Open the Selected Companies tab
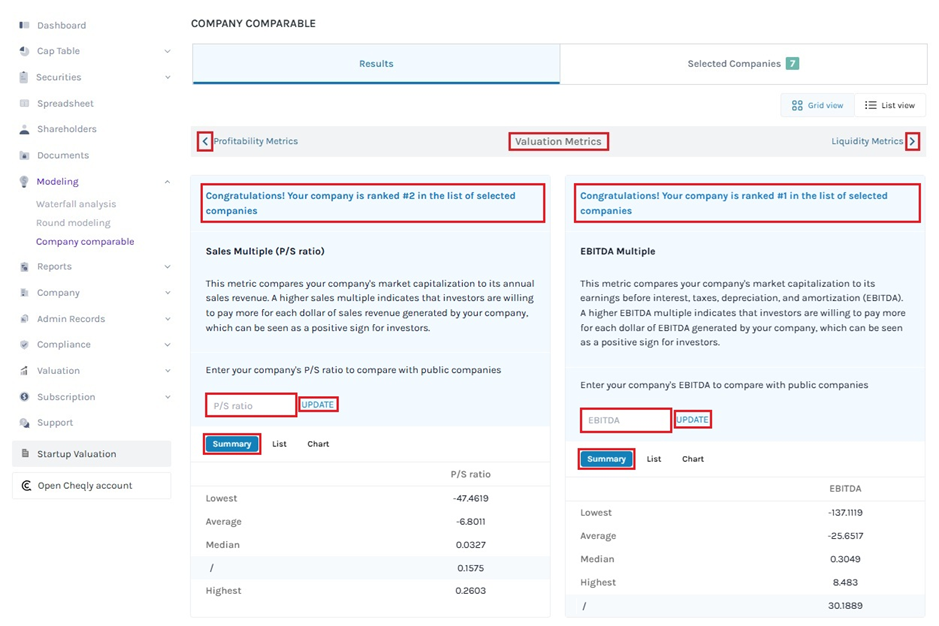This screenshot has height=626, width=939. [x=742, y=64]
